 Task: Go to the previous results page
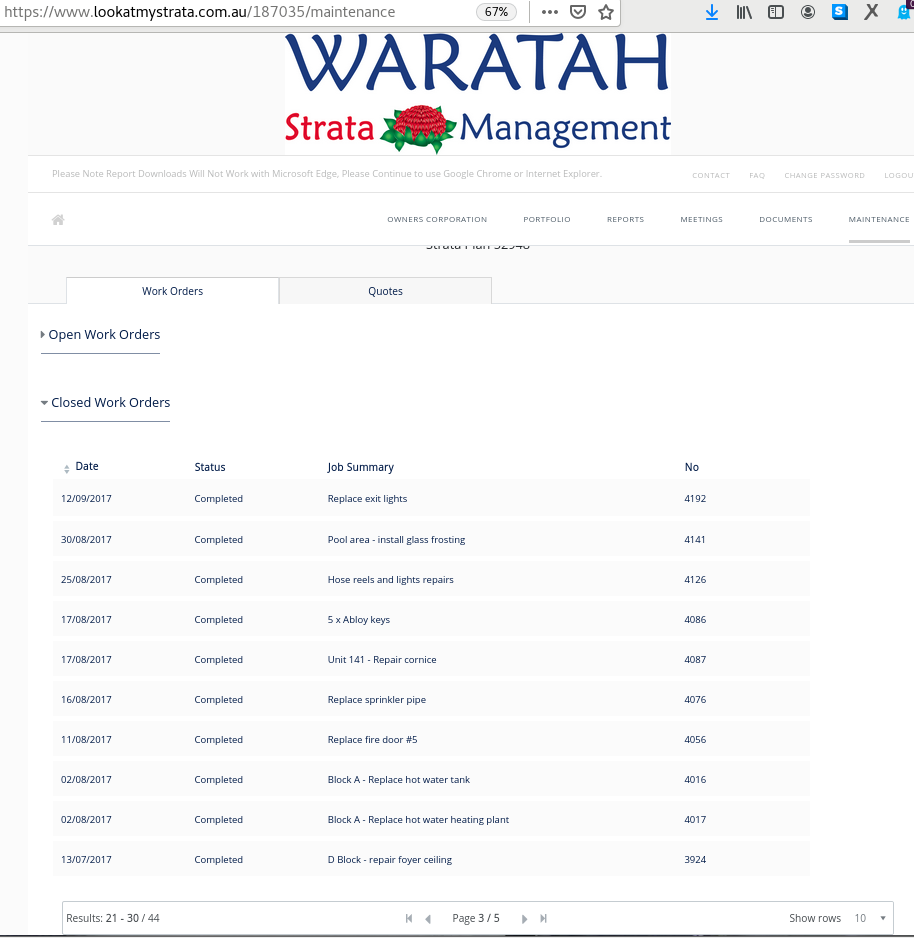pos(428,918)
